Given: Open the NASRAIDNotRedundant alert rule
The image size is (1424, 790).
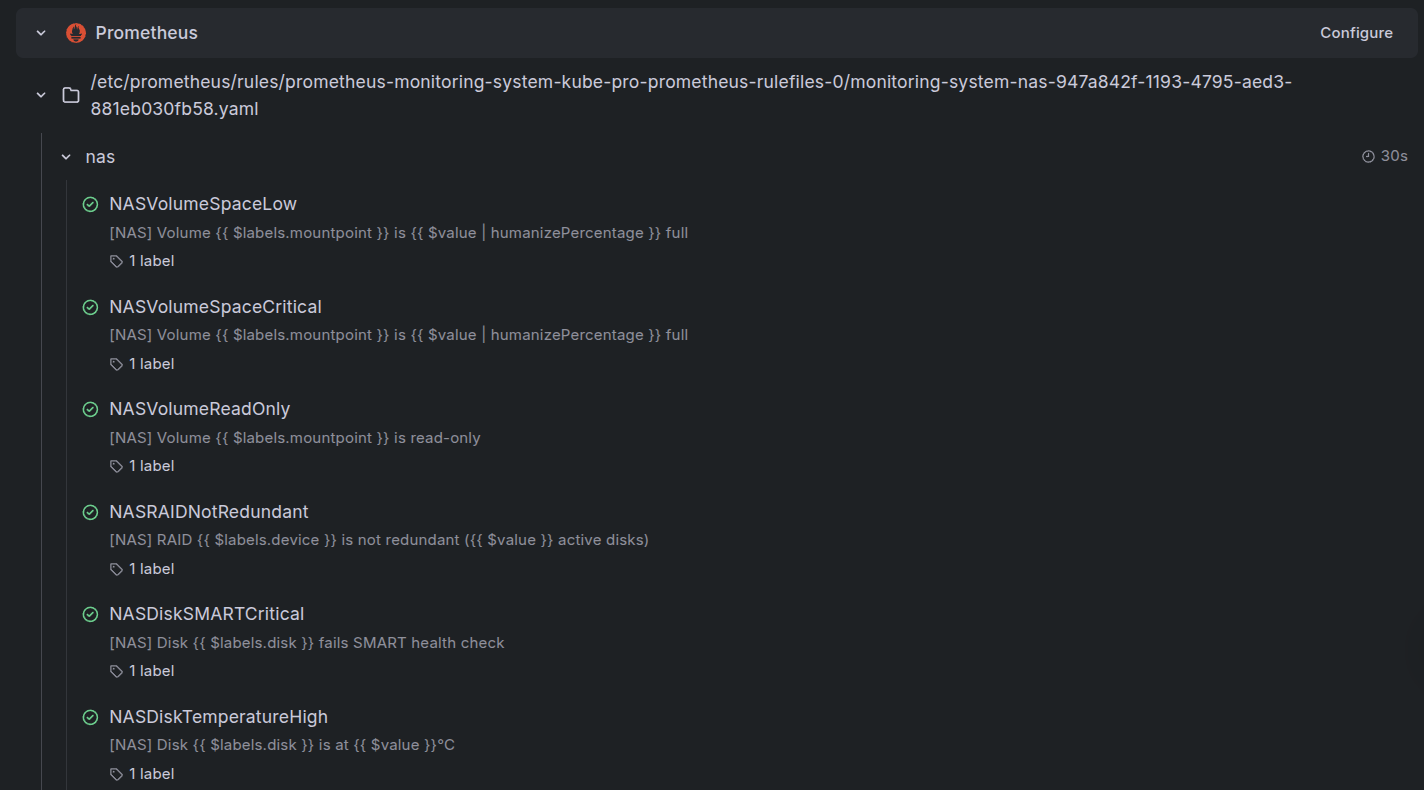Looking at the screenshot, I should pyautogui.click(x=209, y=512).
